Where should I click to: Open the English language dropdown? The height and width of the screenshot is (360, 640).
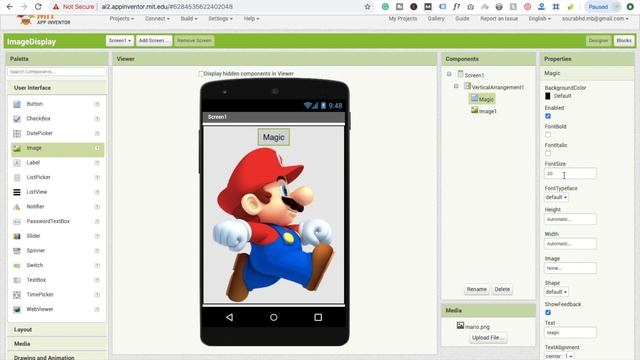[540, 19]
